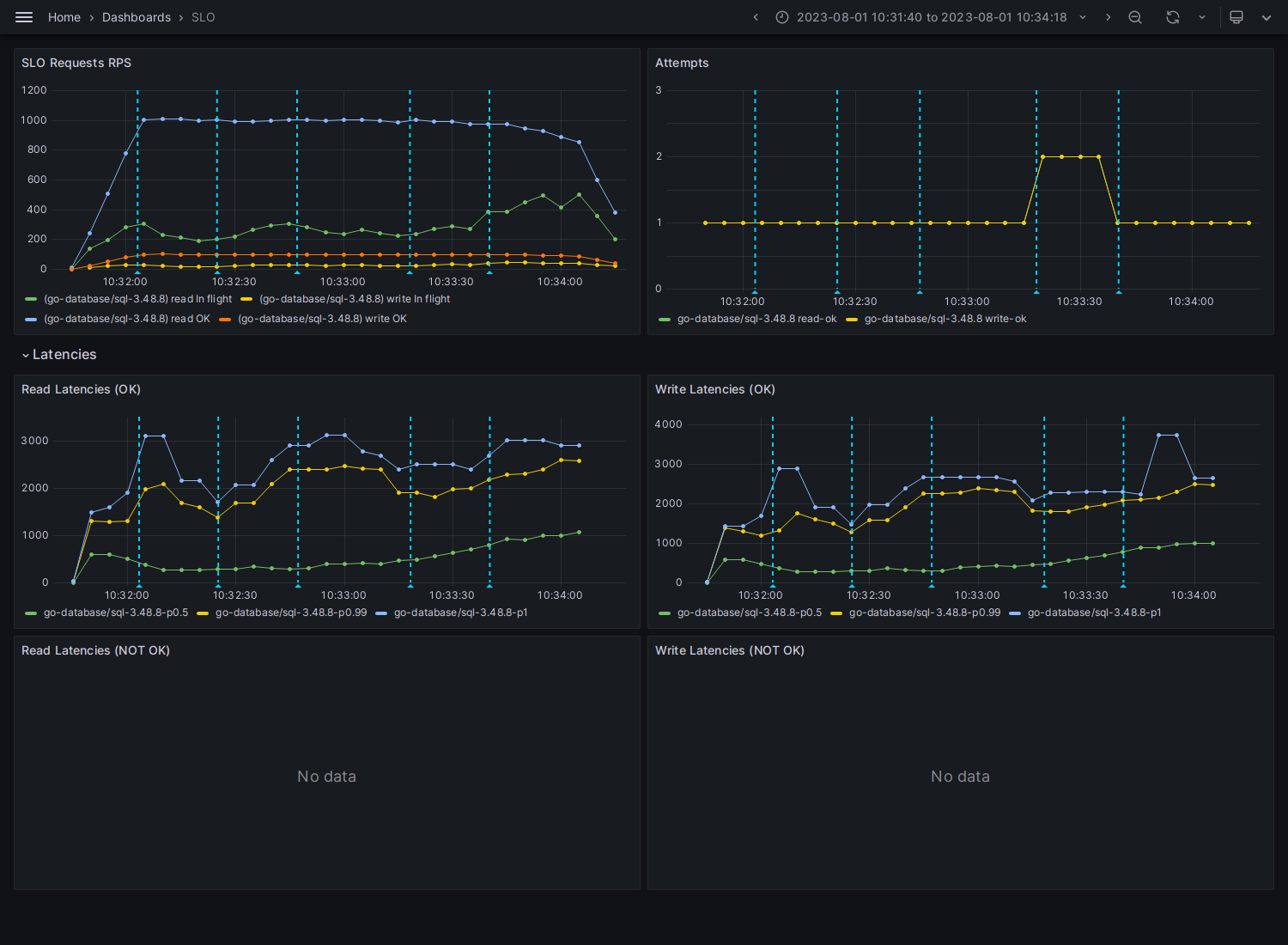The image size is (1288, 945).
Task: Click the 'No data' text in Read Latencies (NOT OK)
Action: click(326, 777)
